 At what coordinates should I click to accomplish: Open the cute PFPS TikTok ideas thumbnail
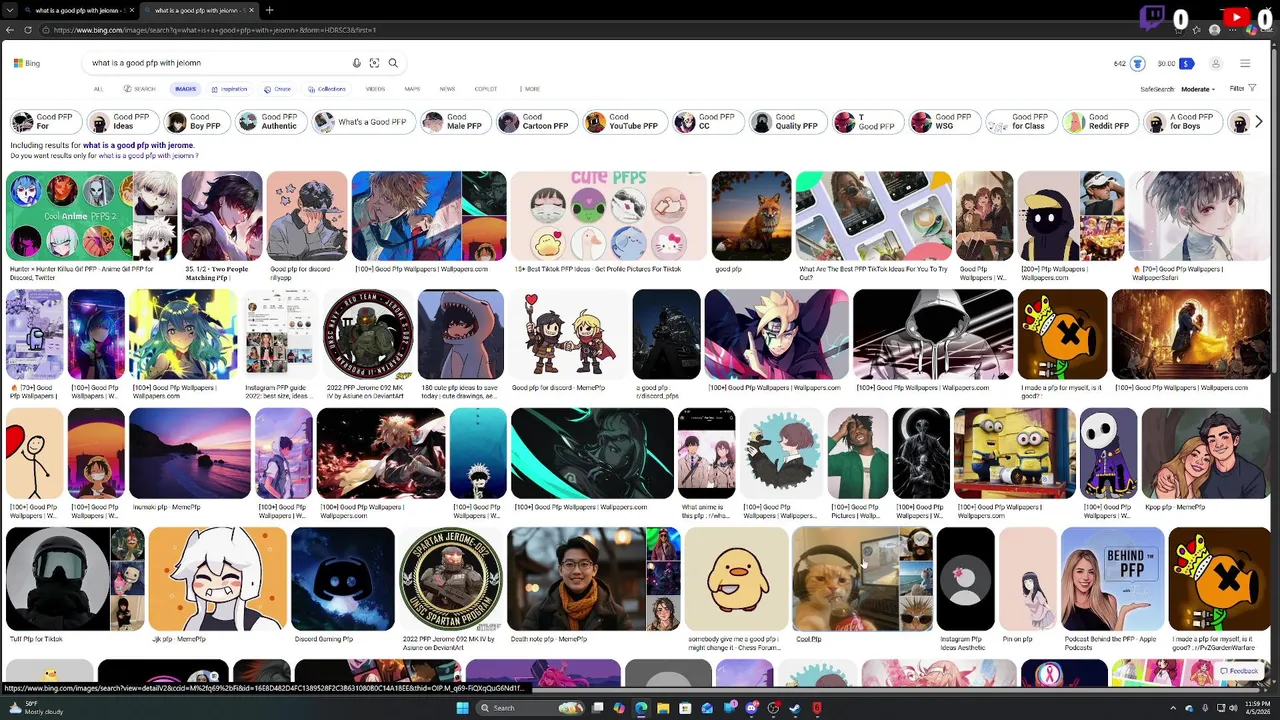click(608, 216)
